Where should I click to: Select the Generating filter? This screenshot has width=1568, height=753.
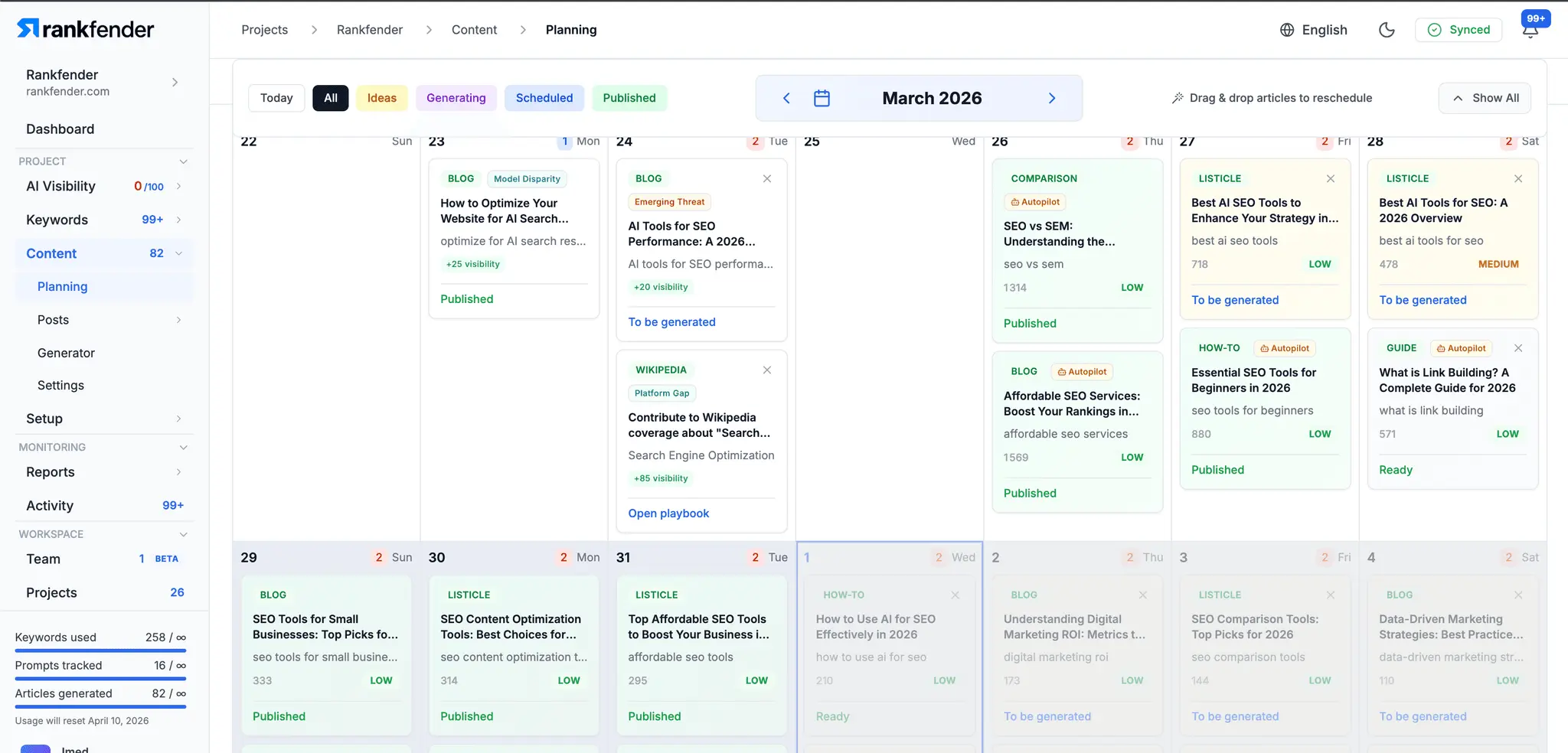(x=456, y=98)
